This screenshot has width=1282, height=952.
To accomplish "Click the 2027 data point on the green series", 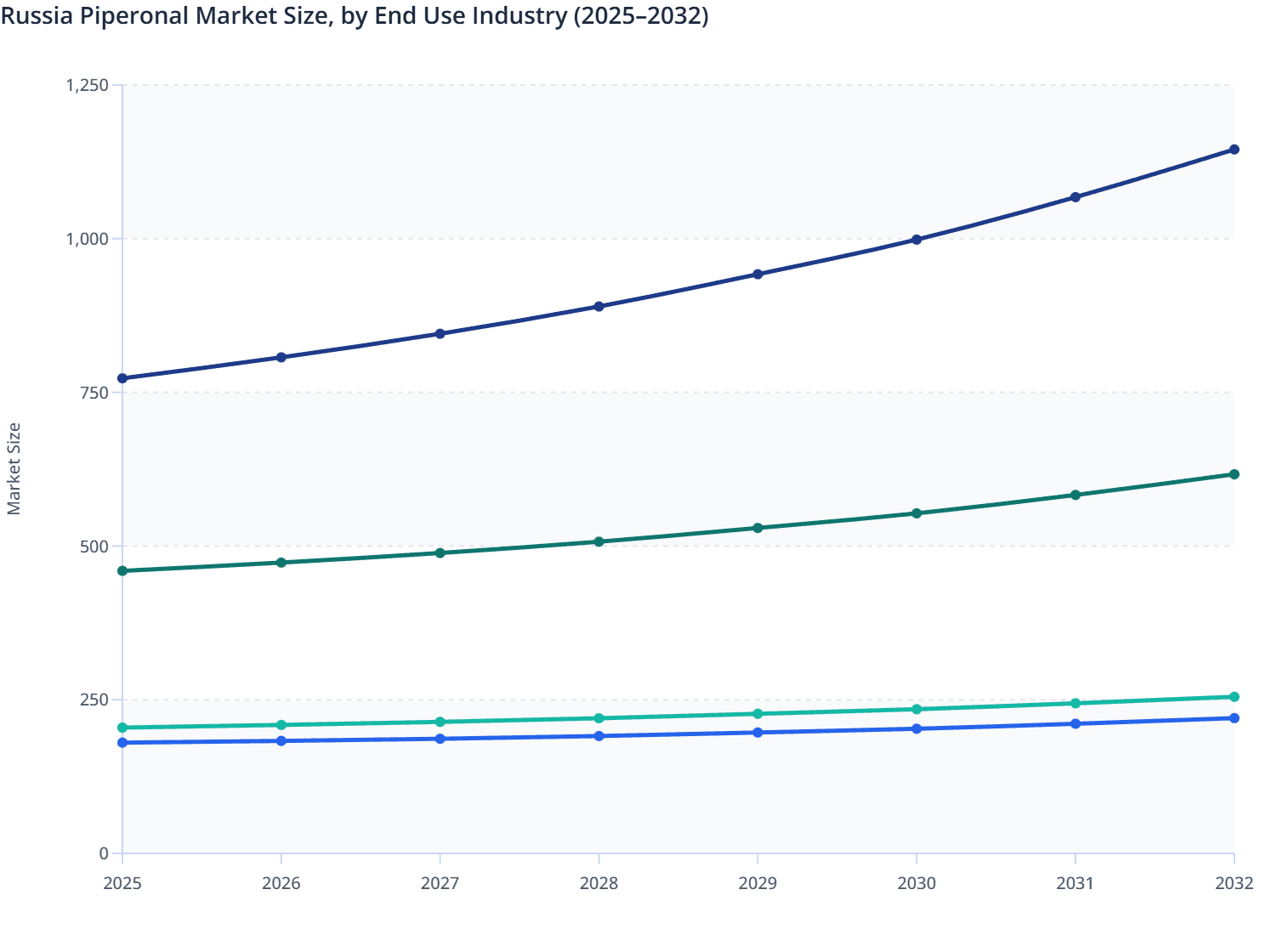I will 440,552.
